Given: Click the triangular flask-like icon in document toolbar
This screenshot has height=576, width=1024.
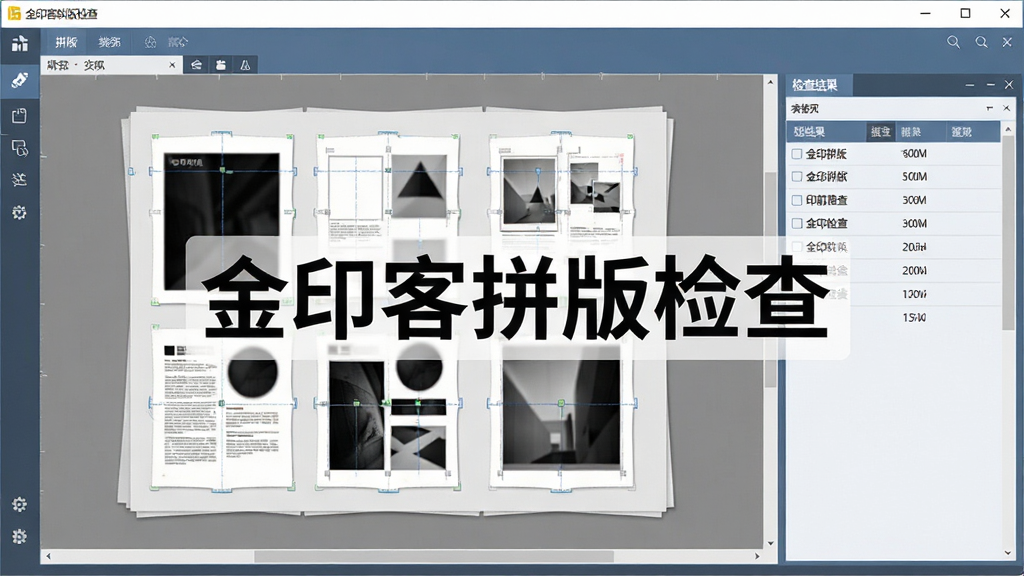Looking at the screenshot, I should click(245, 65).
